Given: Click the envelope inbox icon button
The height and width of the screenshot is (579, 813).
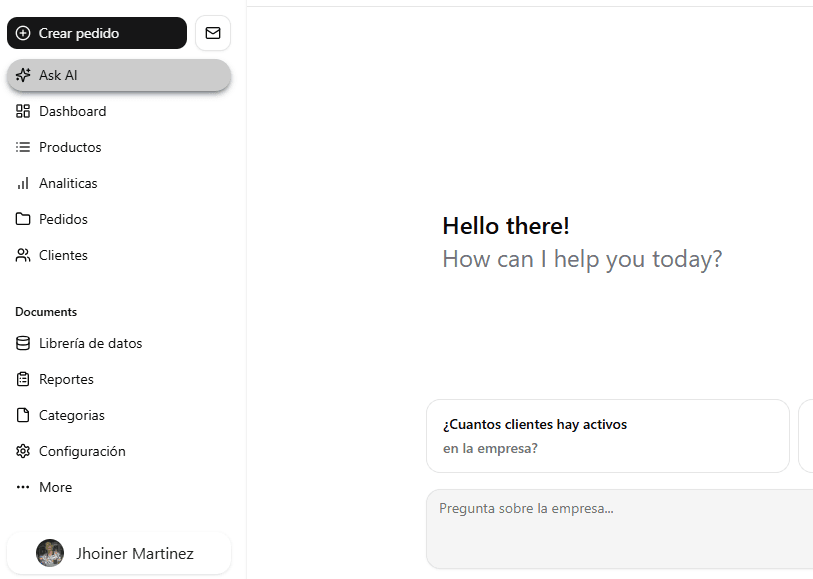Looking at the screenshot, I should pyautogui.click(x=213, y=33).
